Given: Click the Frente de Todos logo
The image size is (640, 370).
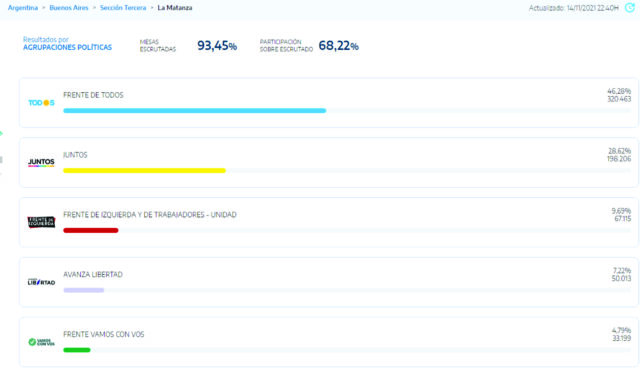Looking at the screenshot, I should click(x=41, y=103).
